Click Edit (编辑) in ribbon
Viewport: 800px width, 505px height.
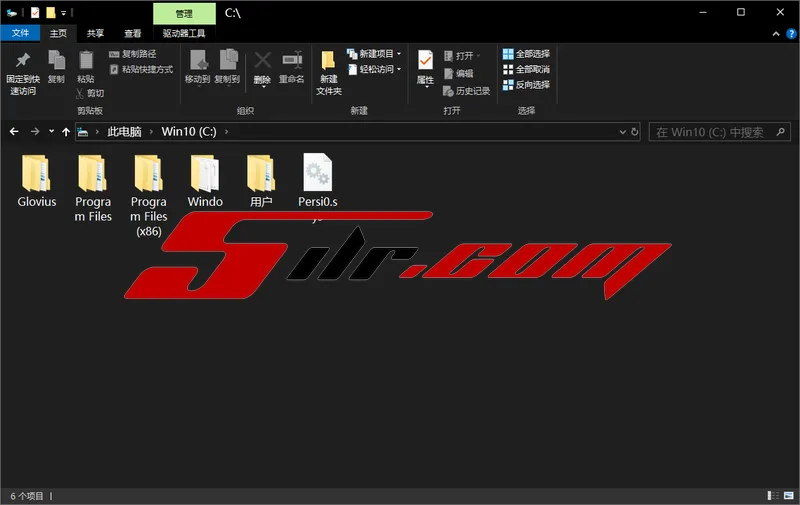pyautogui.click(x=458, y=73)
